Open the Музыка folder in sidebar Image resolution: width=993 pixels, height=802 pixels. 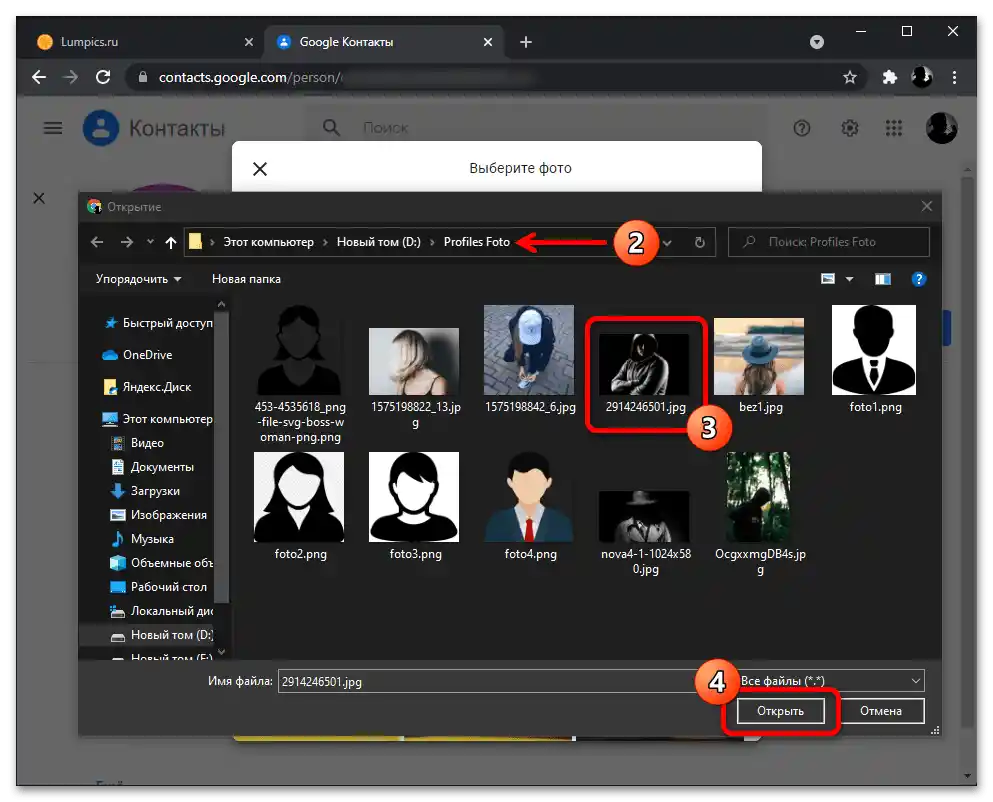point(142,539)
